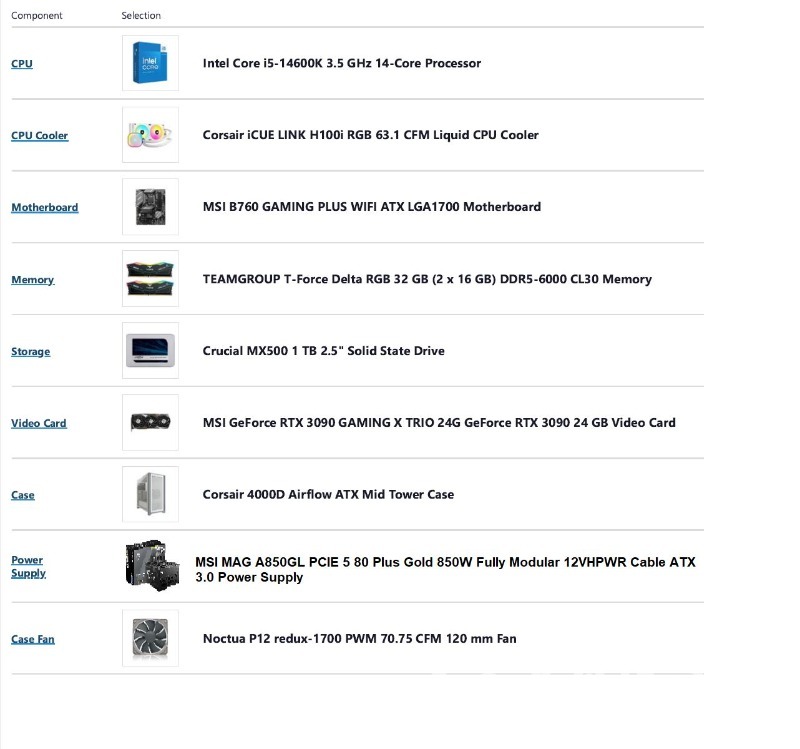Open the Case Fan category link
Image resolution: width=800 pixels, height=749 pixels.
click(33, 639)
